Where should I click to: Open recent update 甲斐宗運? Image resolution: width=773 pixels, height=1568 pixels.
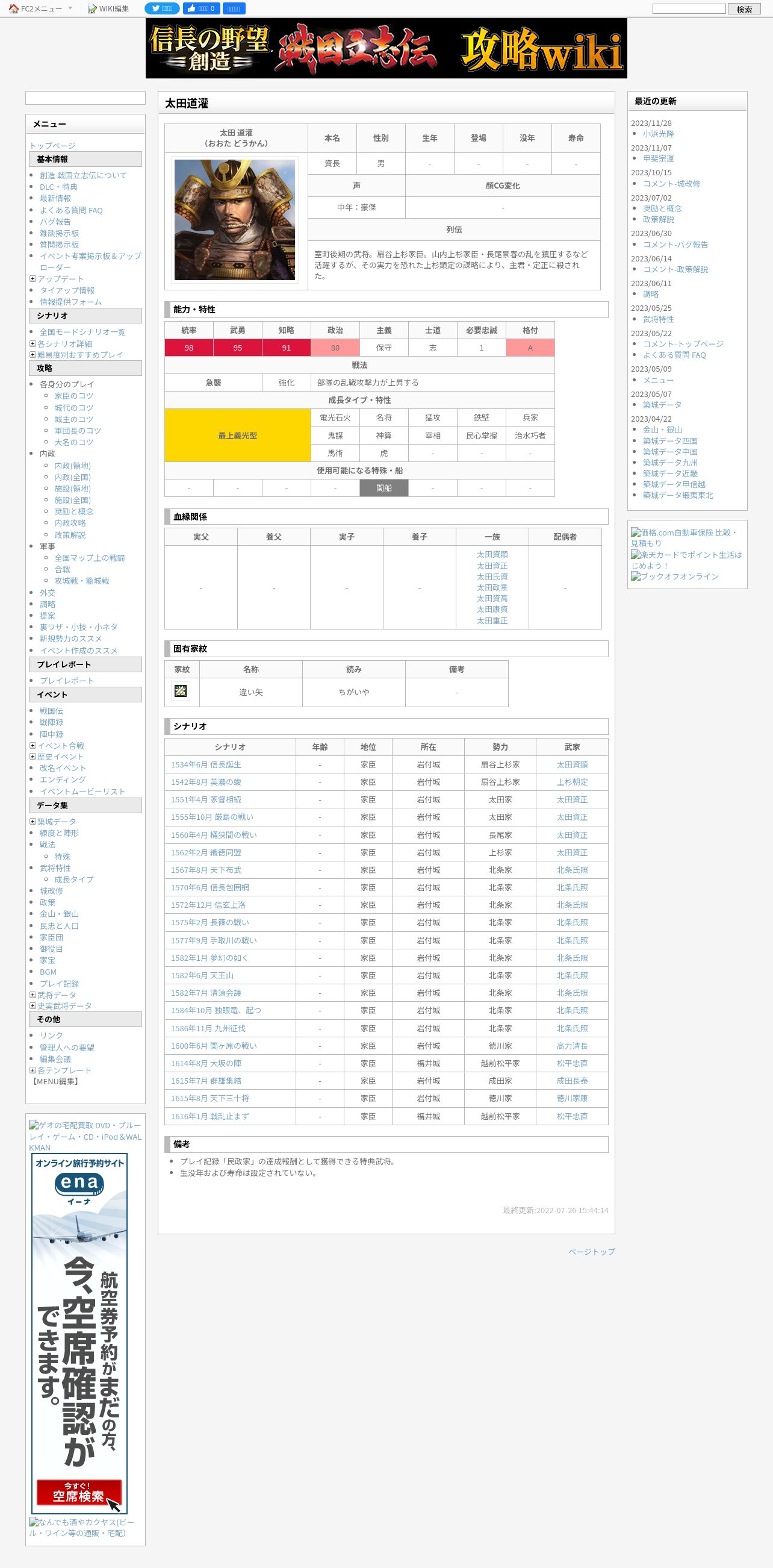[659, 158]
